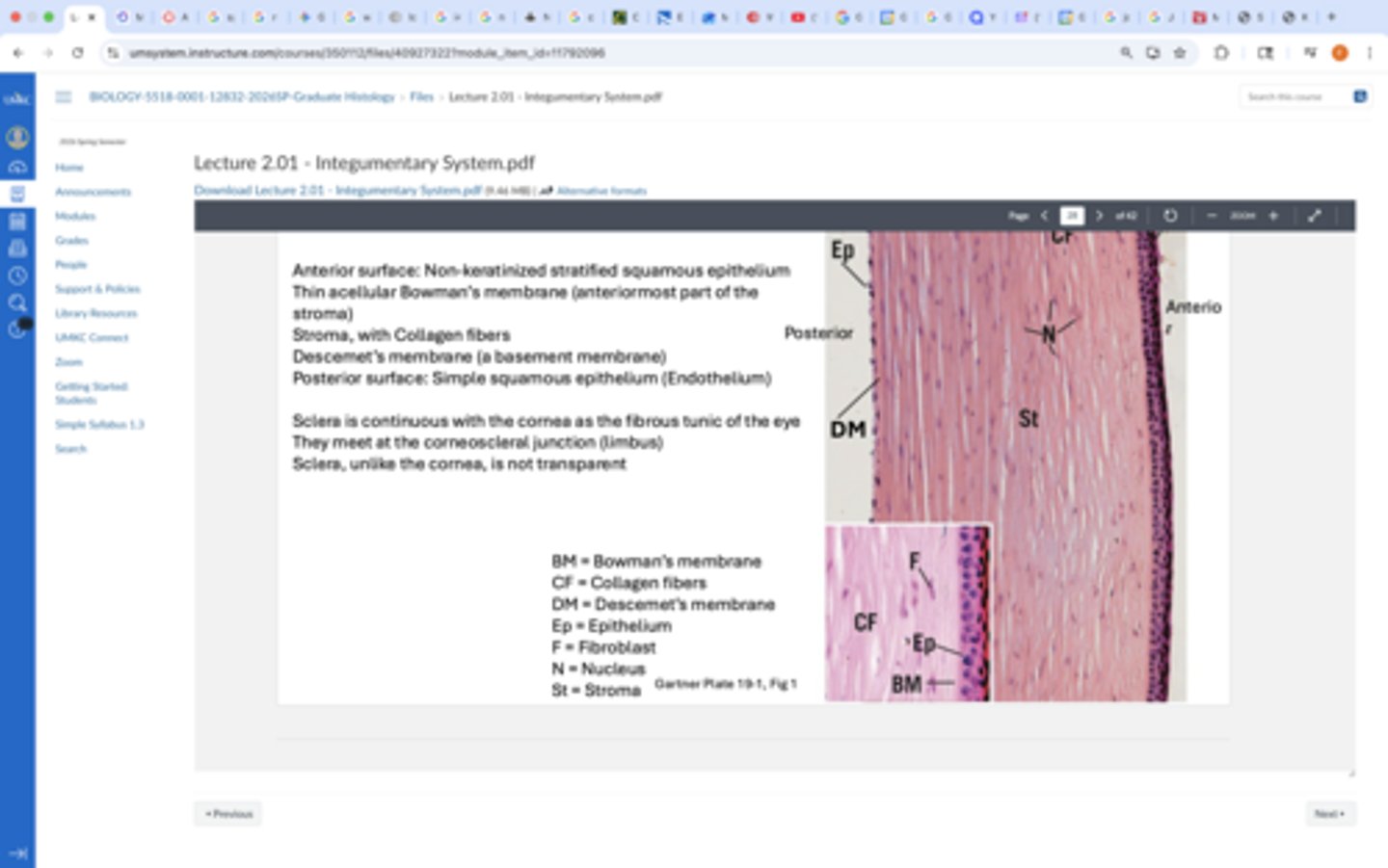Open the zoom magnifier icon in address bar
The height and width of the screenshot is (868, 1388).
(1126, 53)
